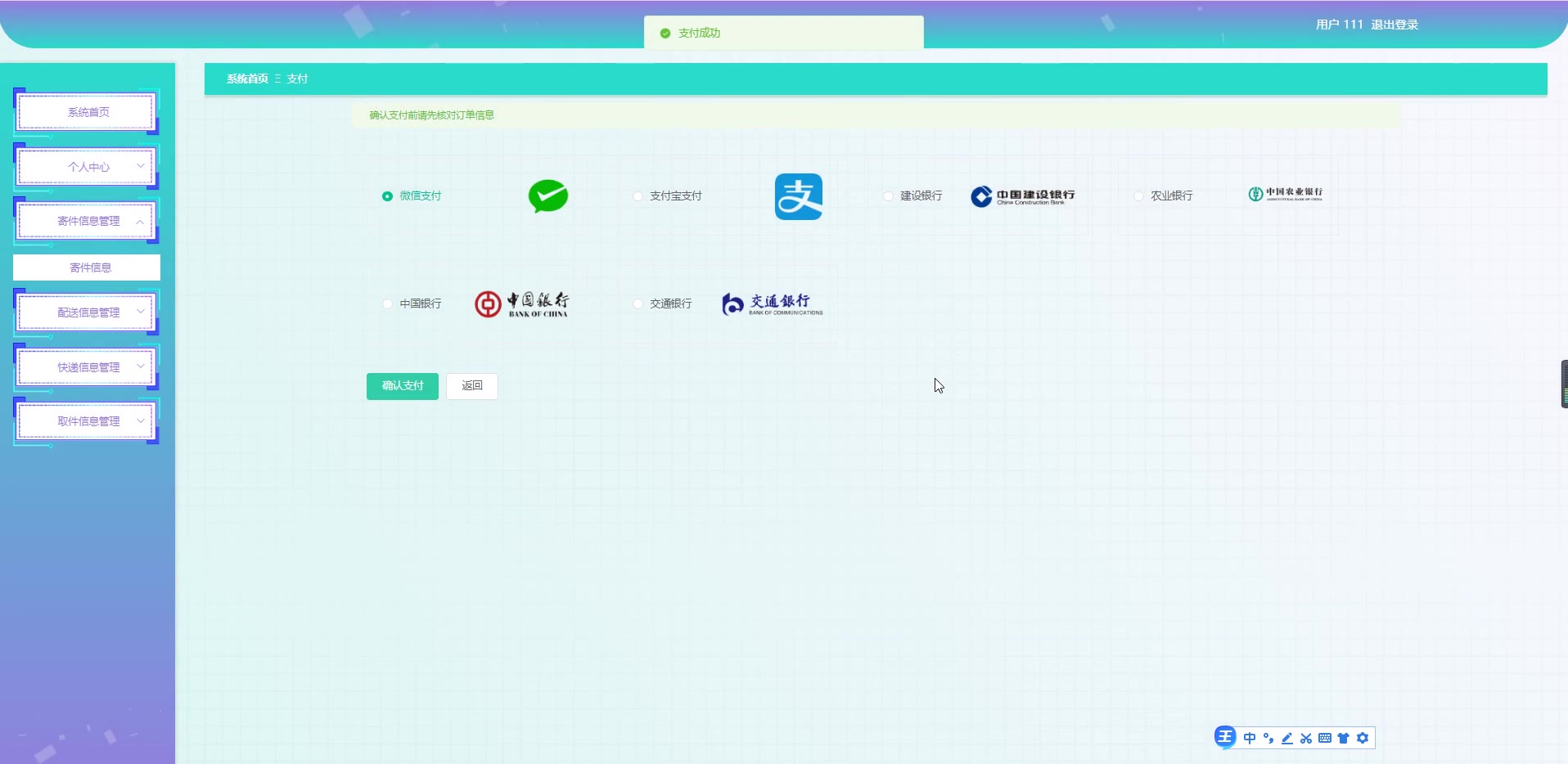Screen dimensions: 1568x764
Task: Click the 用户 111 username text
Action: tap(1340, 25)
